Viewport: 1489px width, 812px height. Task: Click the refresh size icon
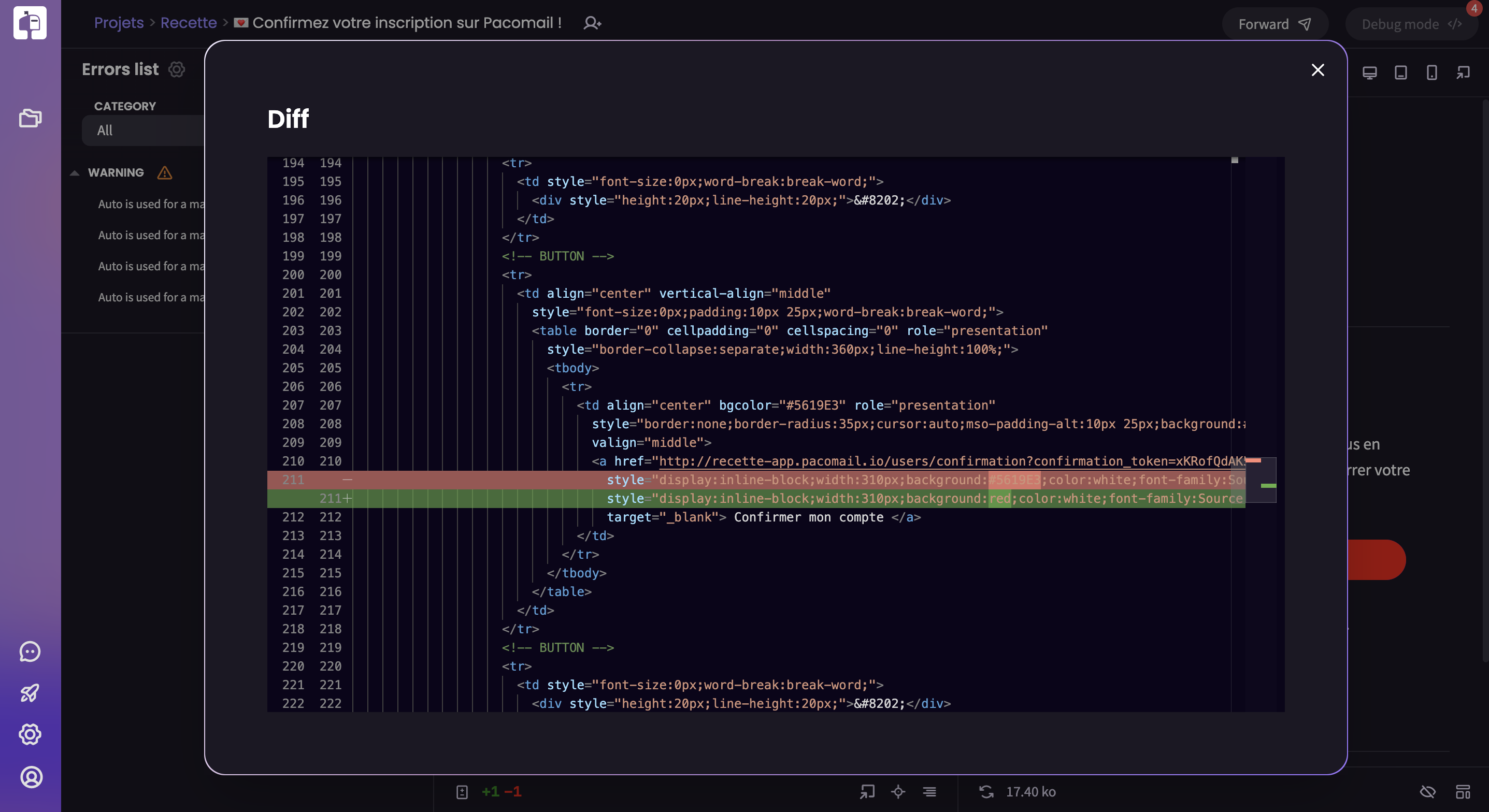tap(986, 791)
